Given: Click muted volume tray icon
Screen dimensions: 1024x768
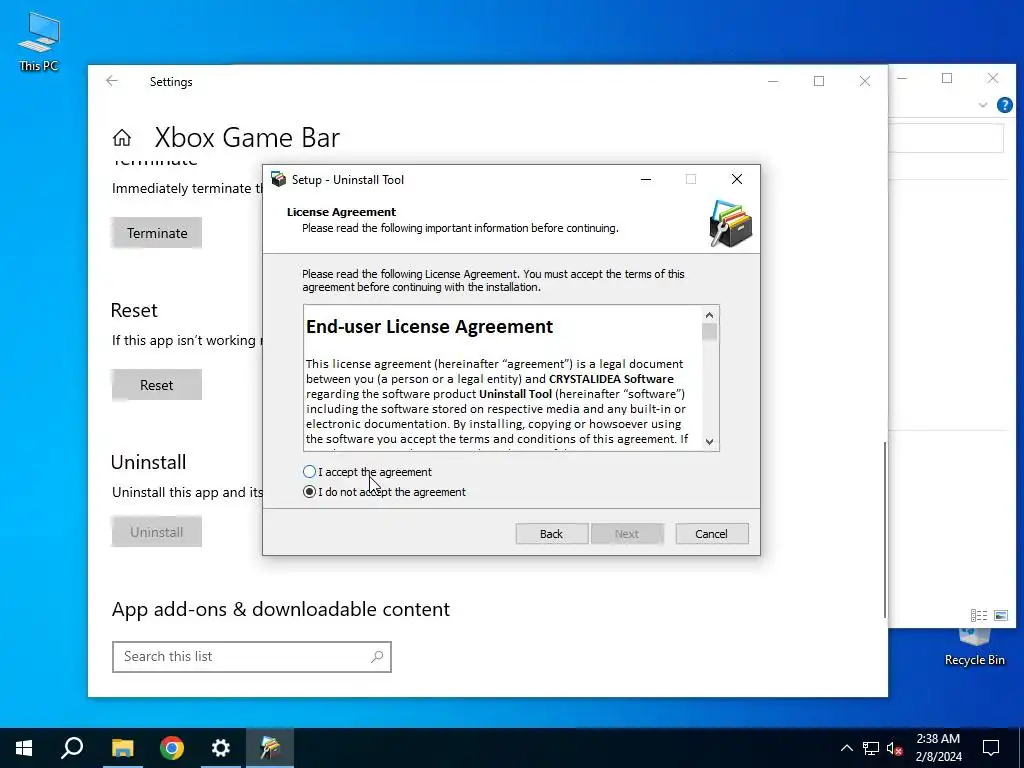Looking at the screenshot, I should [895, 748].
